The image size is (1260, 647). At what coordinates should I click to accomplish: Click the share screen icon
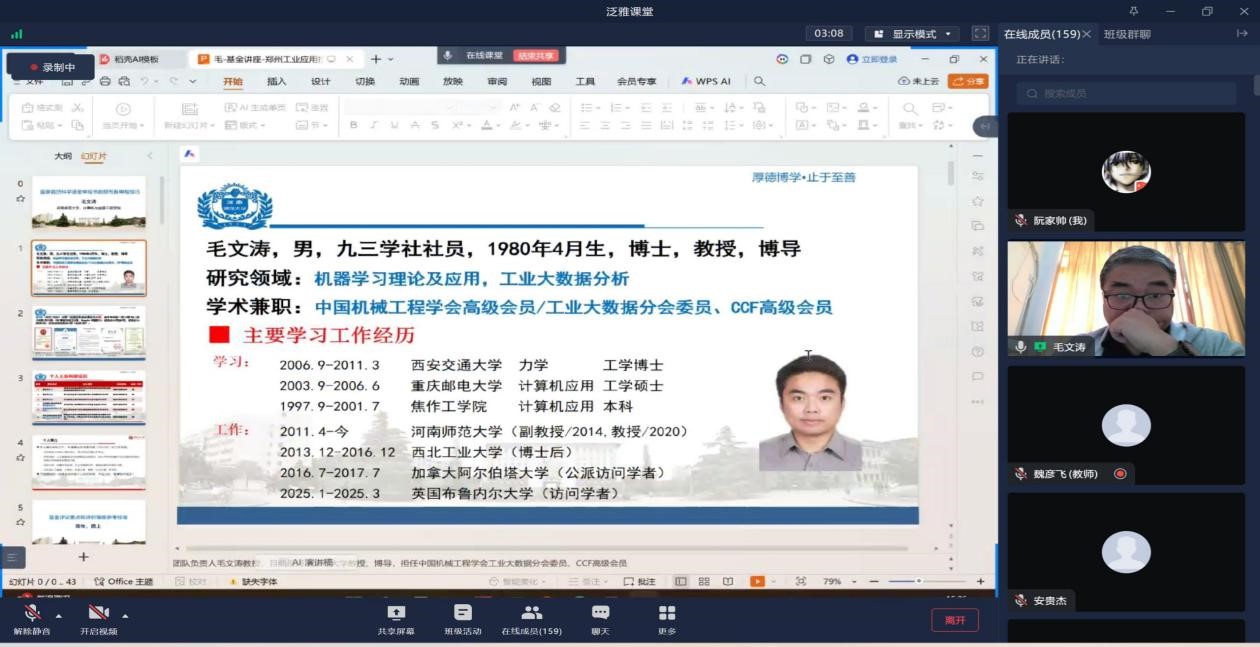pos(396,613)
